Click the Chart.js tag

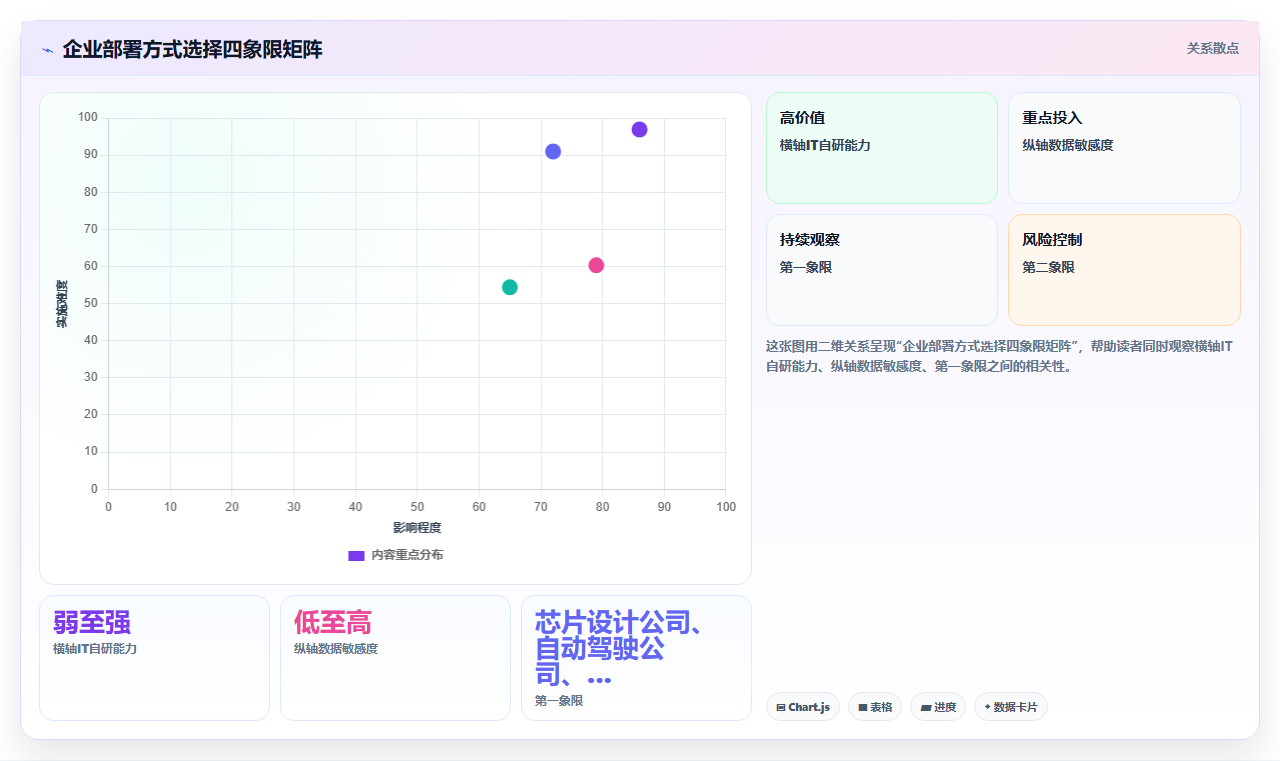tap(803, 707)
